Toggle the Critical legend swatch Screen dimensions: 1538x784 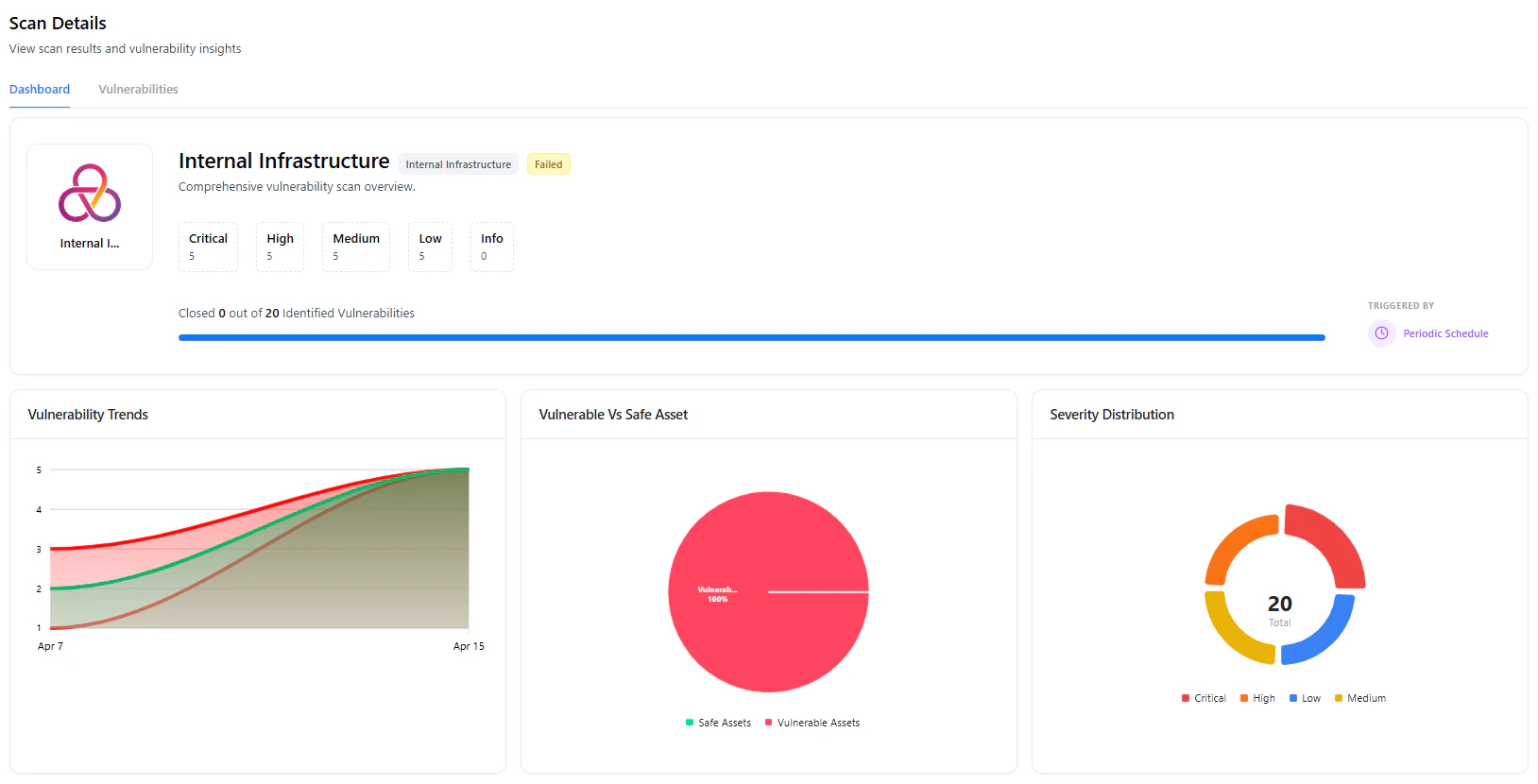point(1186,698)
